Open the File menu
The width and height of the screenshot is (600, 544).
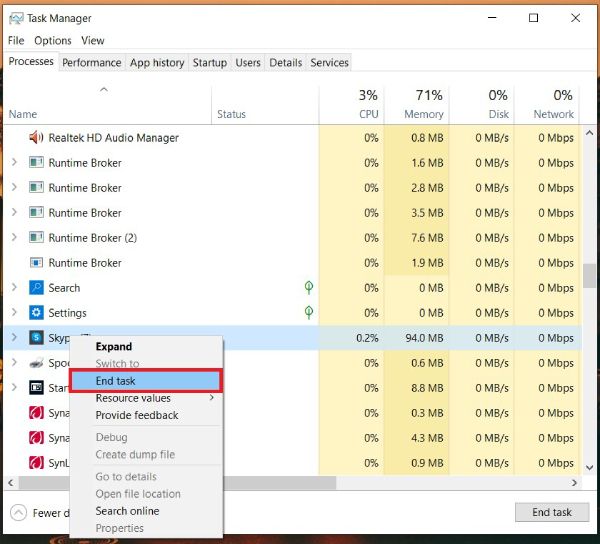pos(16,41)
